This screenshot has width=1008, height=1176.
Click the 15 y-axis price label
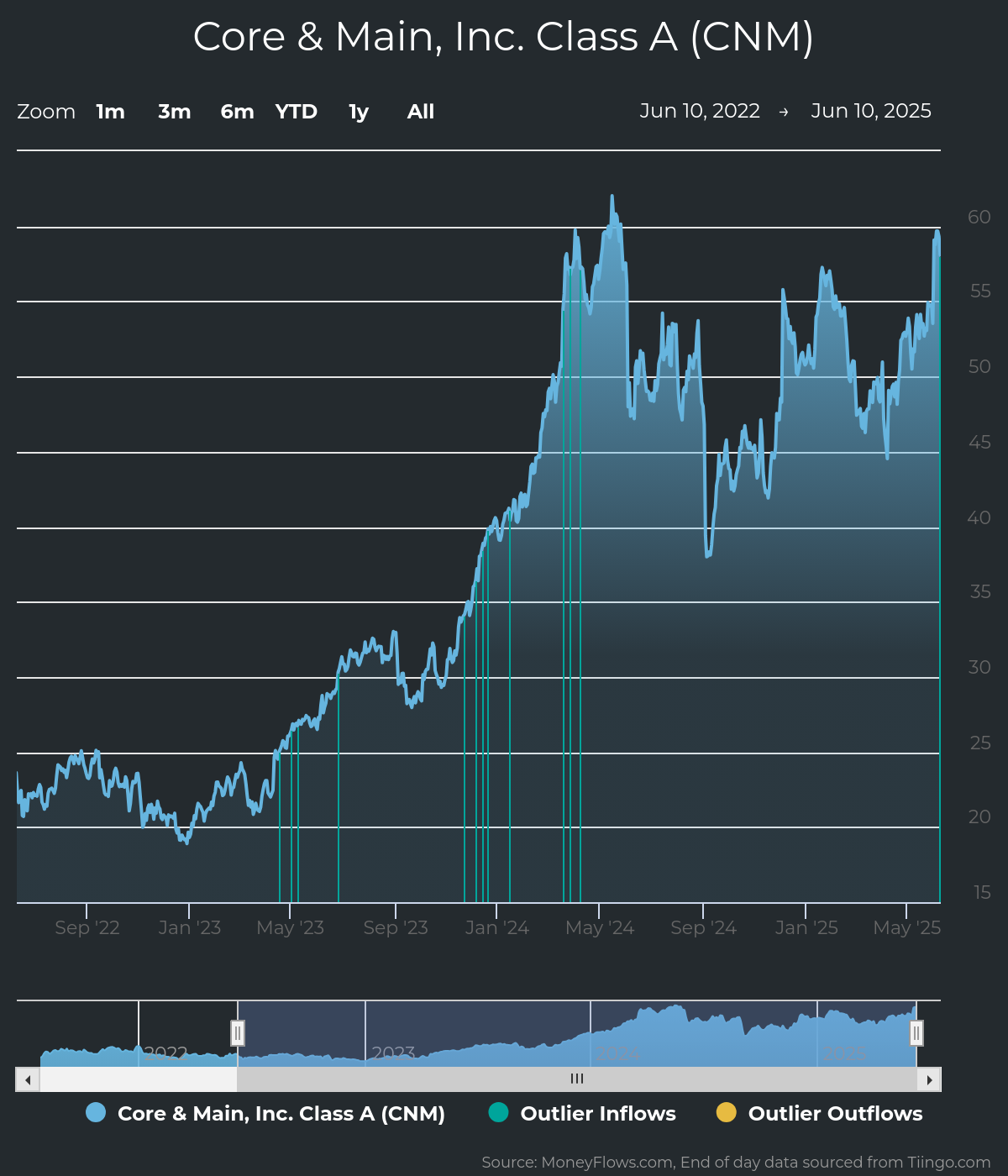point(982,892)
